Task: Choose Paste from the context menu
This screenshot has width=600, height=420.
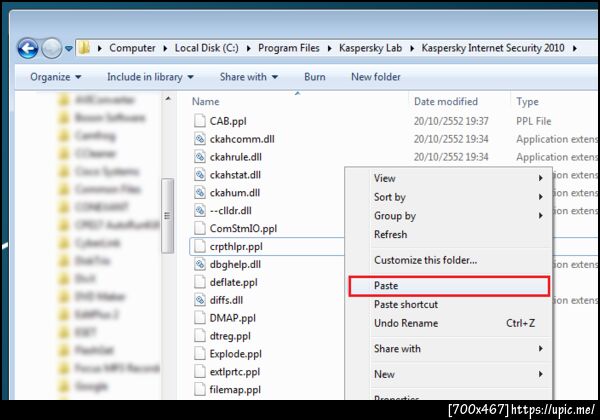Action: pyautogui.click(x=449, y=286)
